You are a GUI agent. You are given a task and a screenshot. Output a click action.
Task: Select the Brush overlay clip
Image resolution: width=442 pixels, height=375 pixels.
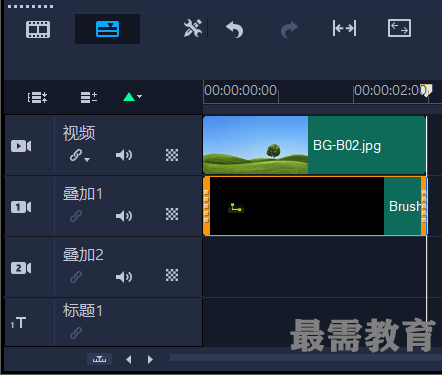tap(315, 206)
